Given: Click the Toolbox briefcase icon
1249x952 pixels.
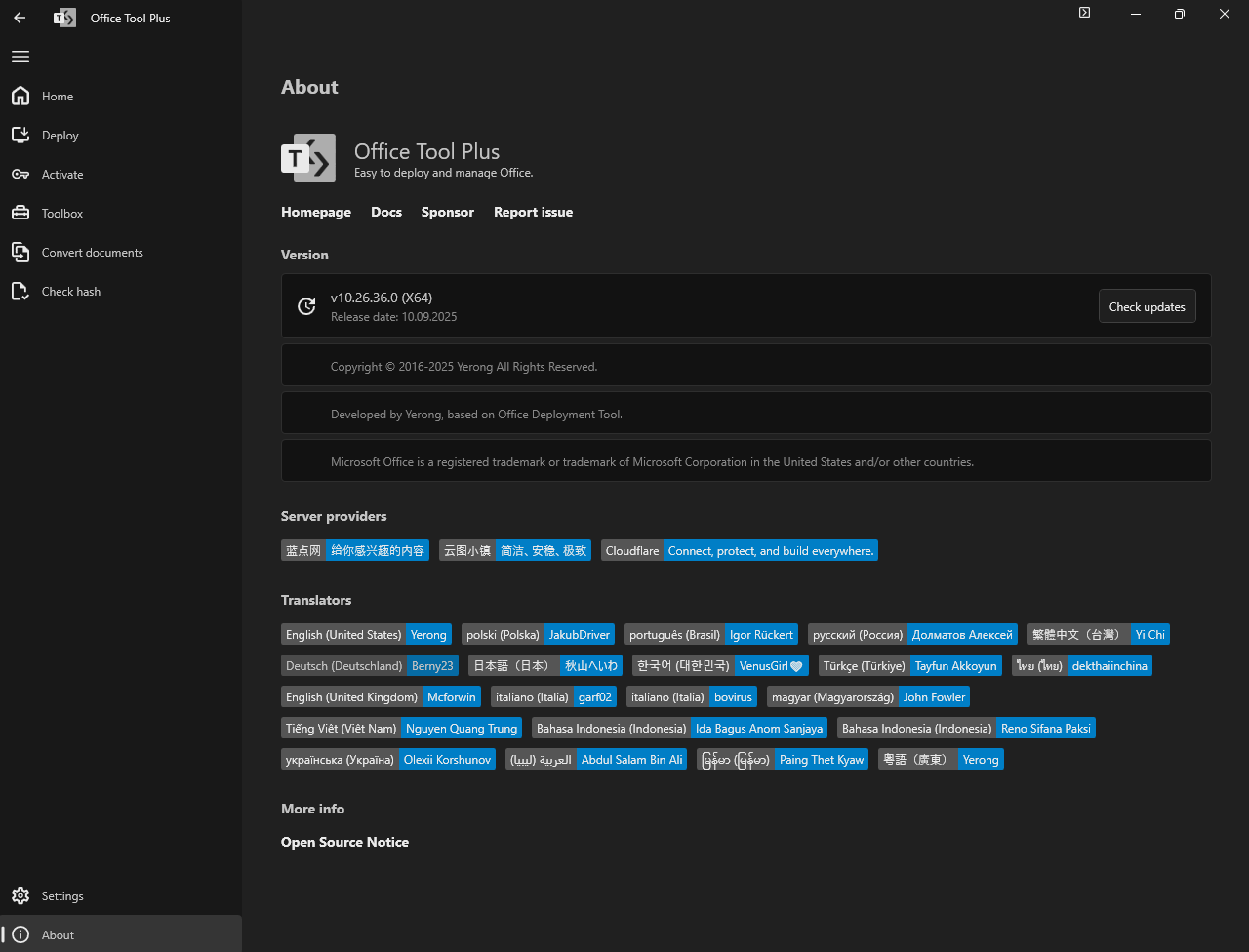Looking at the screenshot, I should point(20,213).
